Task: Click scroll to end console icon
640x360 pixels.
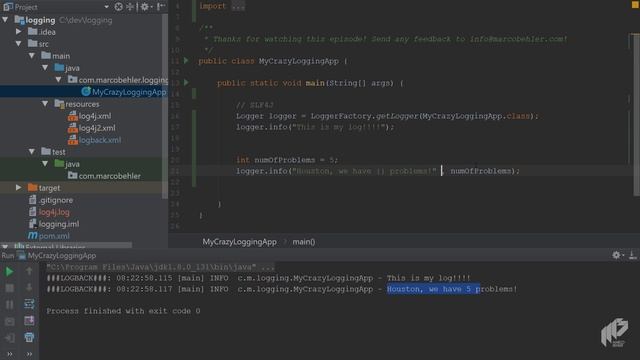Action: (x=29, y=321)
